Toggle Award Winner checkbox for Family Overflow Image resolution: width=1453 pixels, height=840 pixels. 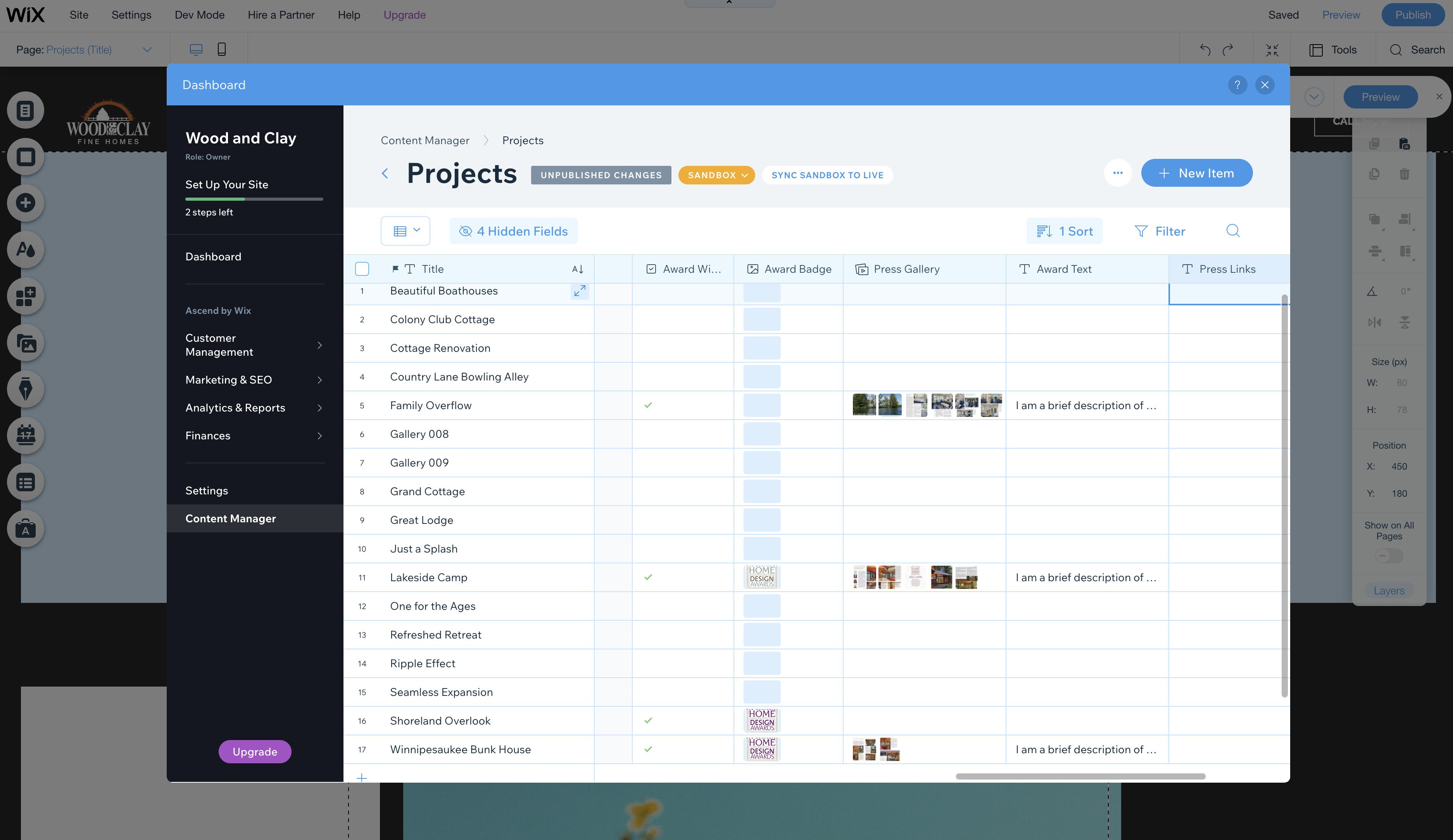click(x=648, y=405)
